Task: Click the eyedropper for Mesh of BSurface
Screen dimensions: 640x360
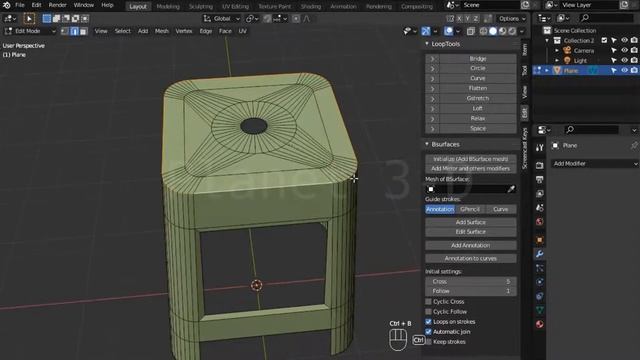Action: (511, 189)
